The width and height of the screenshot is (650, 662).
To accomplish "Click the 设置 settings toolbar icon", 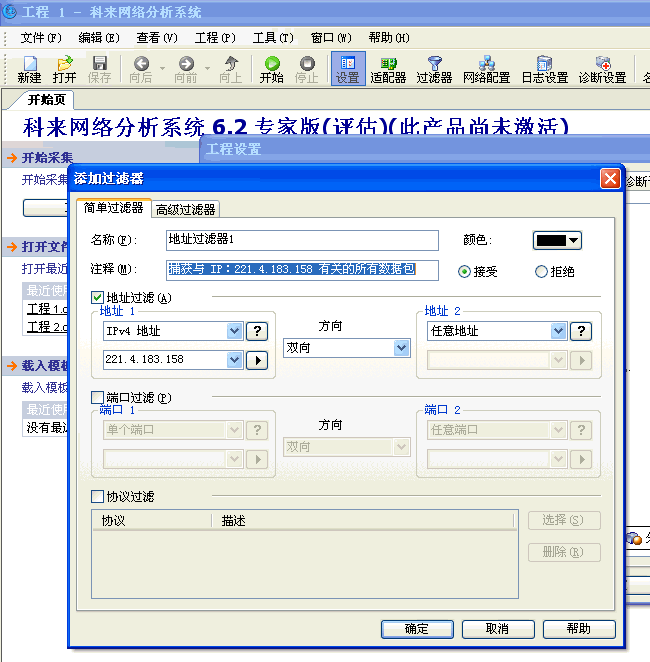I will 348,69.
